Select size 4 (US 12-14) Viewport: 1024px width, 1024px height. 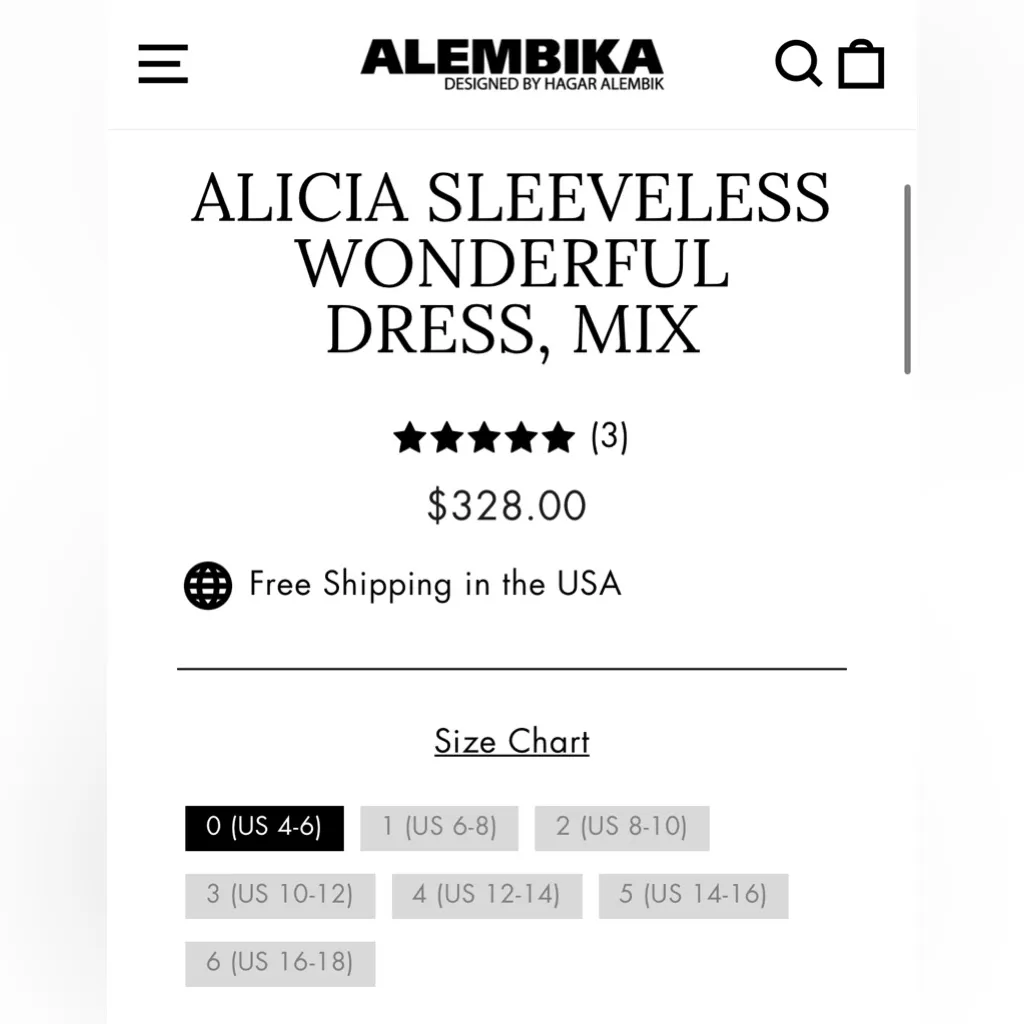(486, 895)
